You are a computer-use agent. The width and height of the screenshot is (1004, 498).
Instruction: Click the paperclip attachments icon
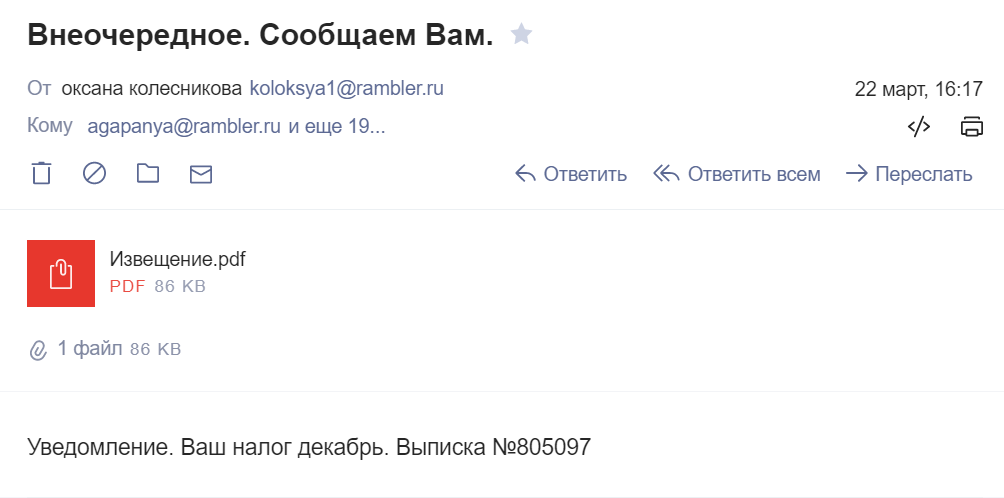(x=38, y=350)
